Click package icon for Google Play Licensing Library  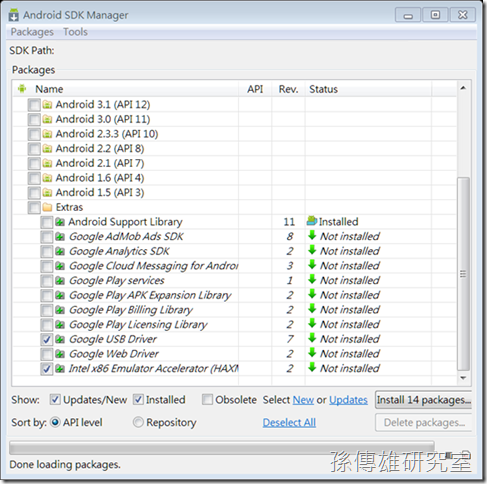[x=60, y=325]
